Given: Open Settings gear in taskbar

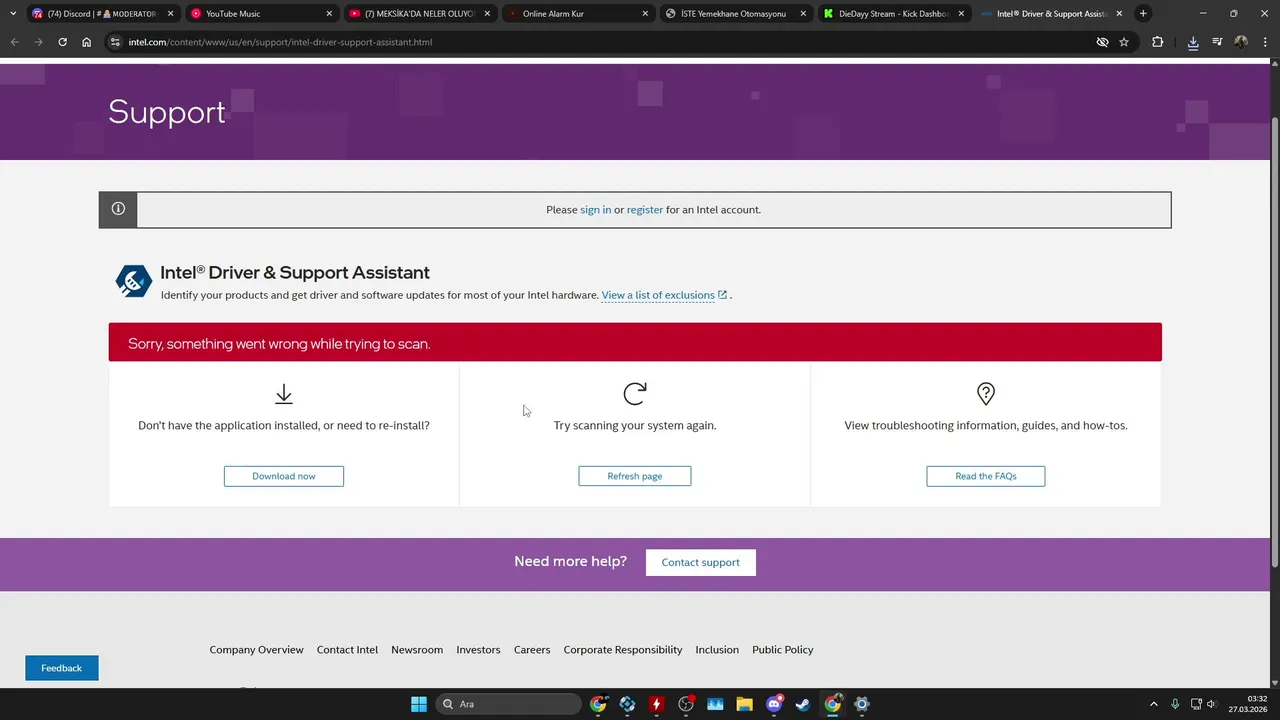Looking at the screenshot, I should tap(862, 704).
